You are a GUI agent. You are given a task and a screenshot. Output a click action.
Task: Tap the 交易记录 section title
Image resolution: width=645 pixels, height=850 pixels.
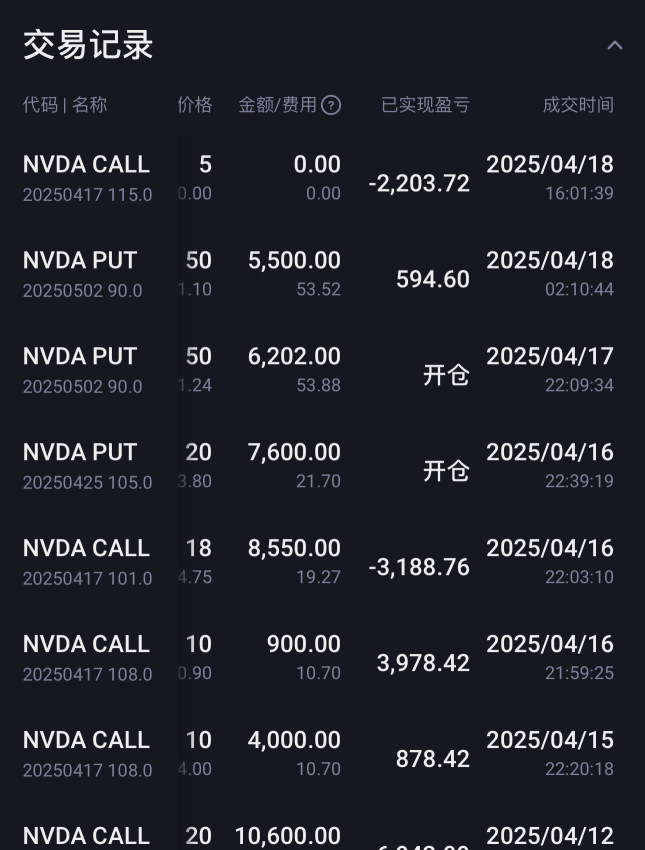pyautogui.click(x=88, y=44)
